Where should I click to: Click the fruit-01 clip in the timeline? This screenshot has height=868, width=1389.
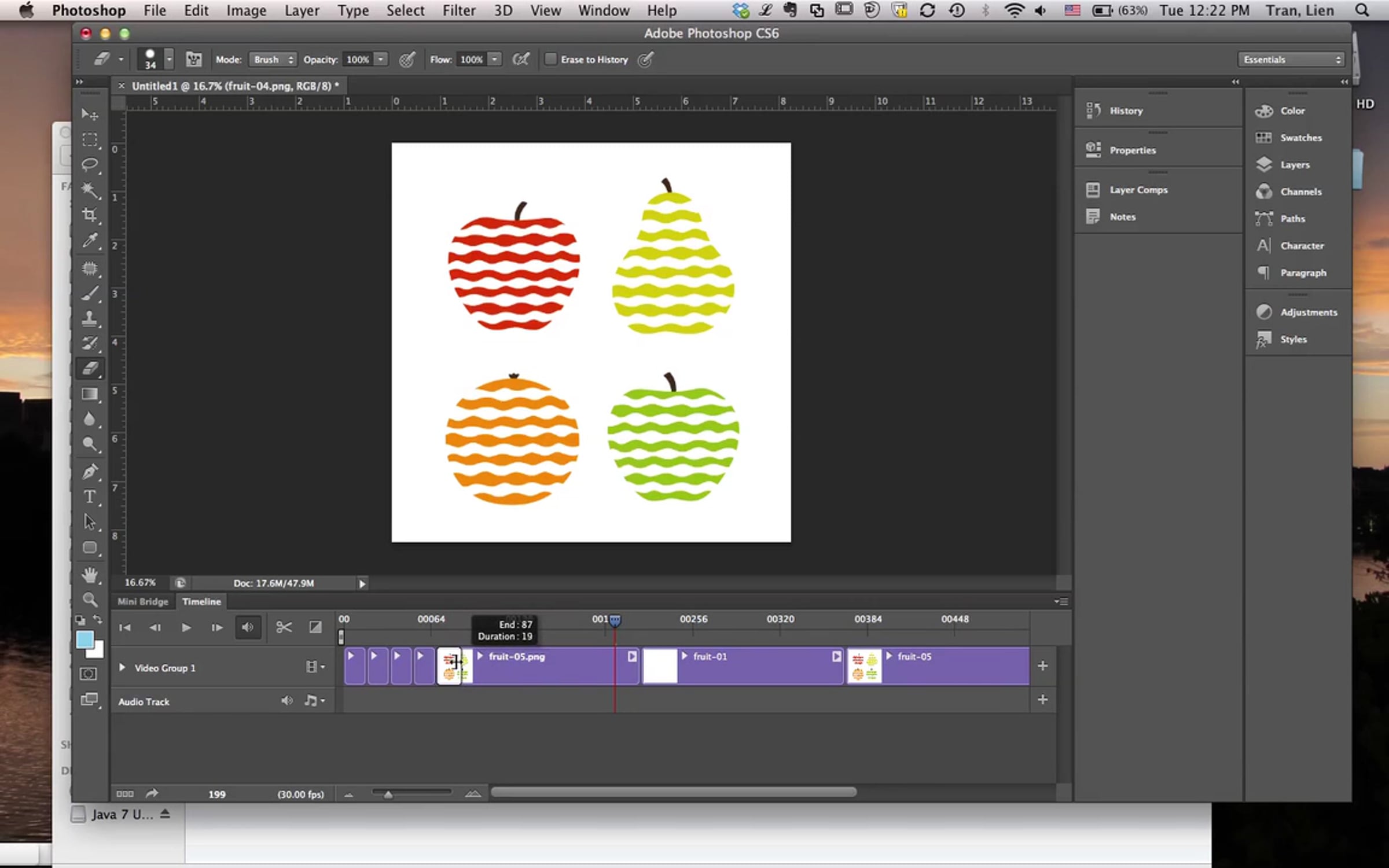tap(743, 666)
